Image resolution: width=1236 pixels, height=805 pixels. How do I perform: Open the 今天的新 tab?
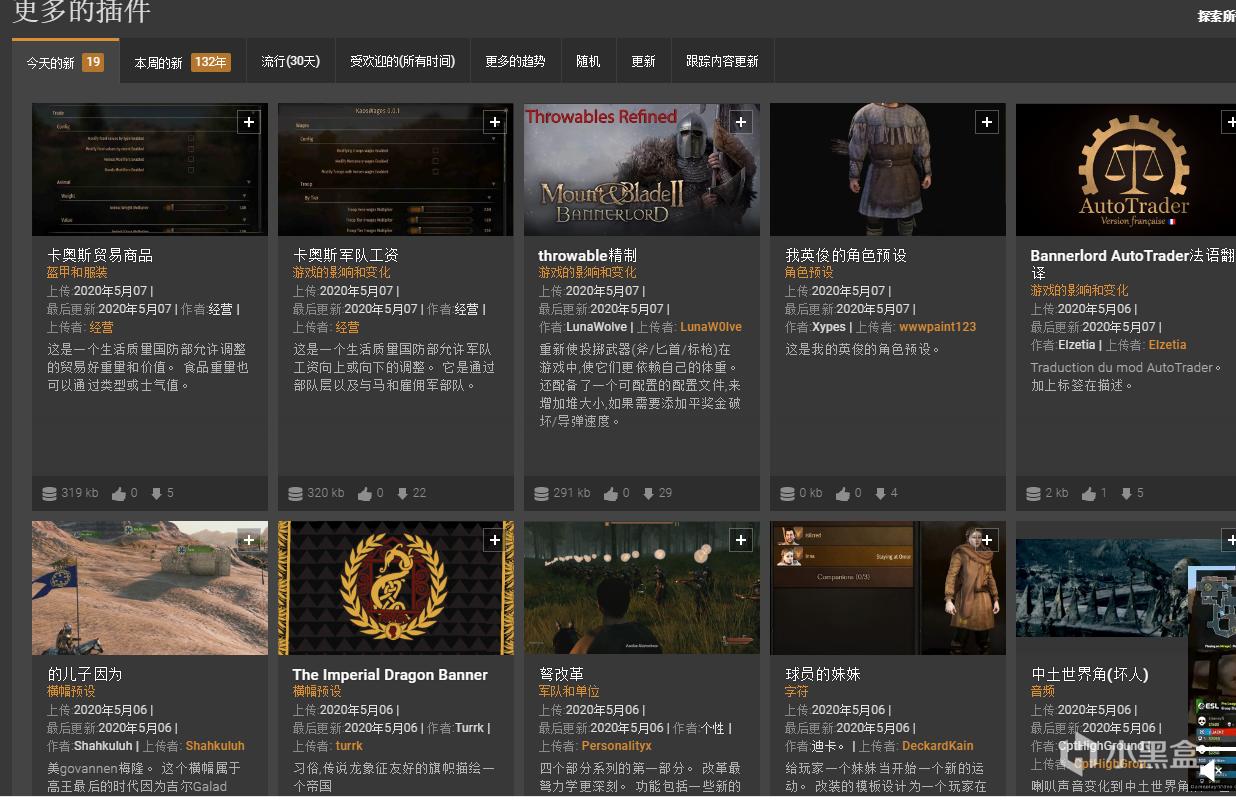point(65,61)
